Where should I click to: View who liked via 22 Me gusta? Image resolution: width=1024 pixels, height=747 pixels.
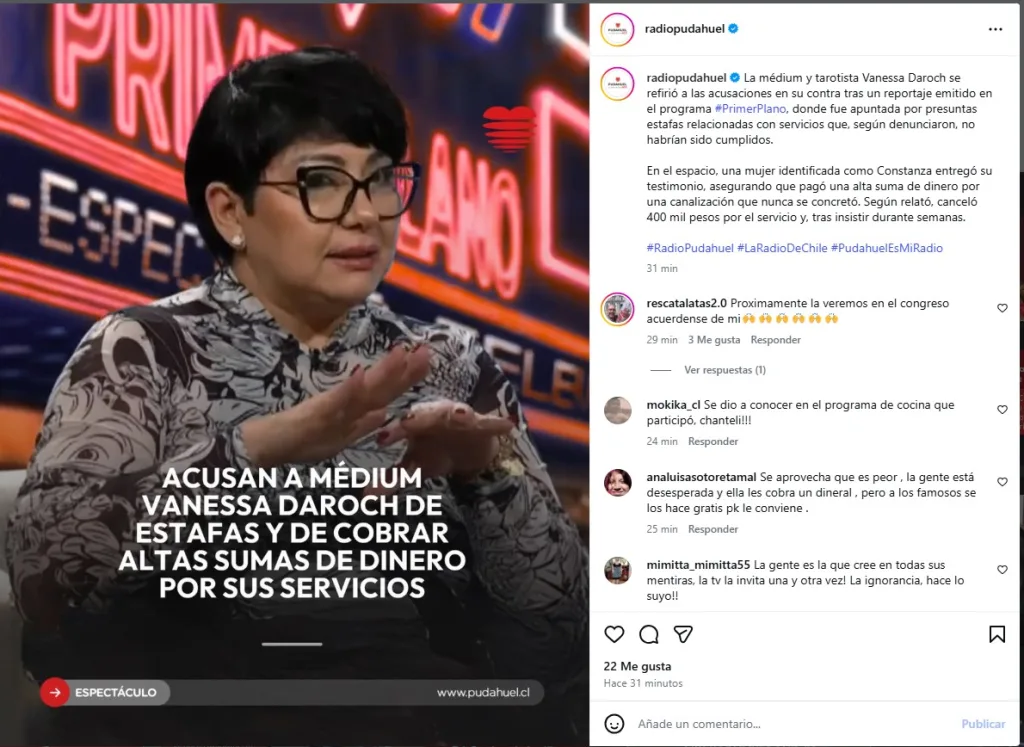(x=637, y=667)
